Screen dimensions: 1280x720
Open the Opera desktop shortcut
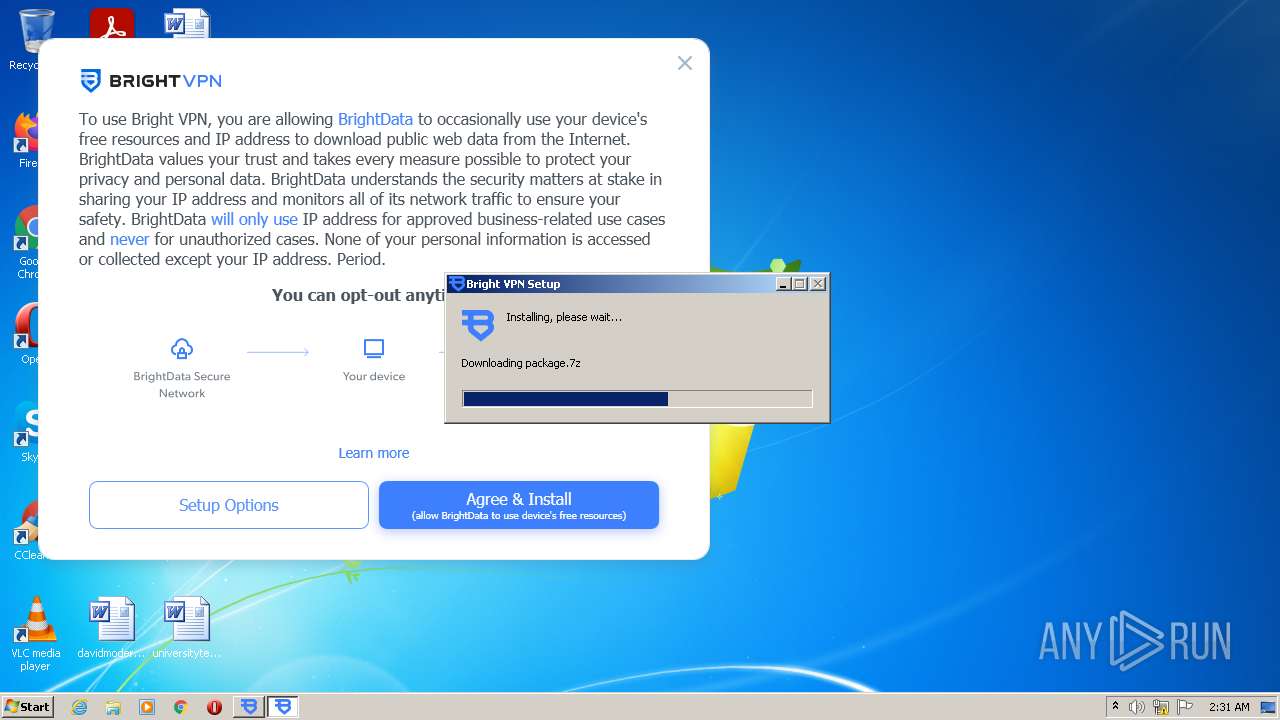[27, 335]
